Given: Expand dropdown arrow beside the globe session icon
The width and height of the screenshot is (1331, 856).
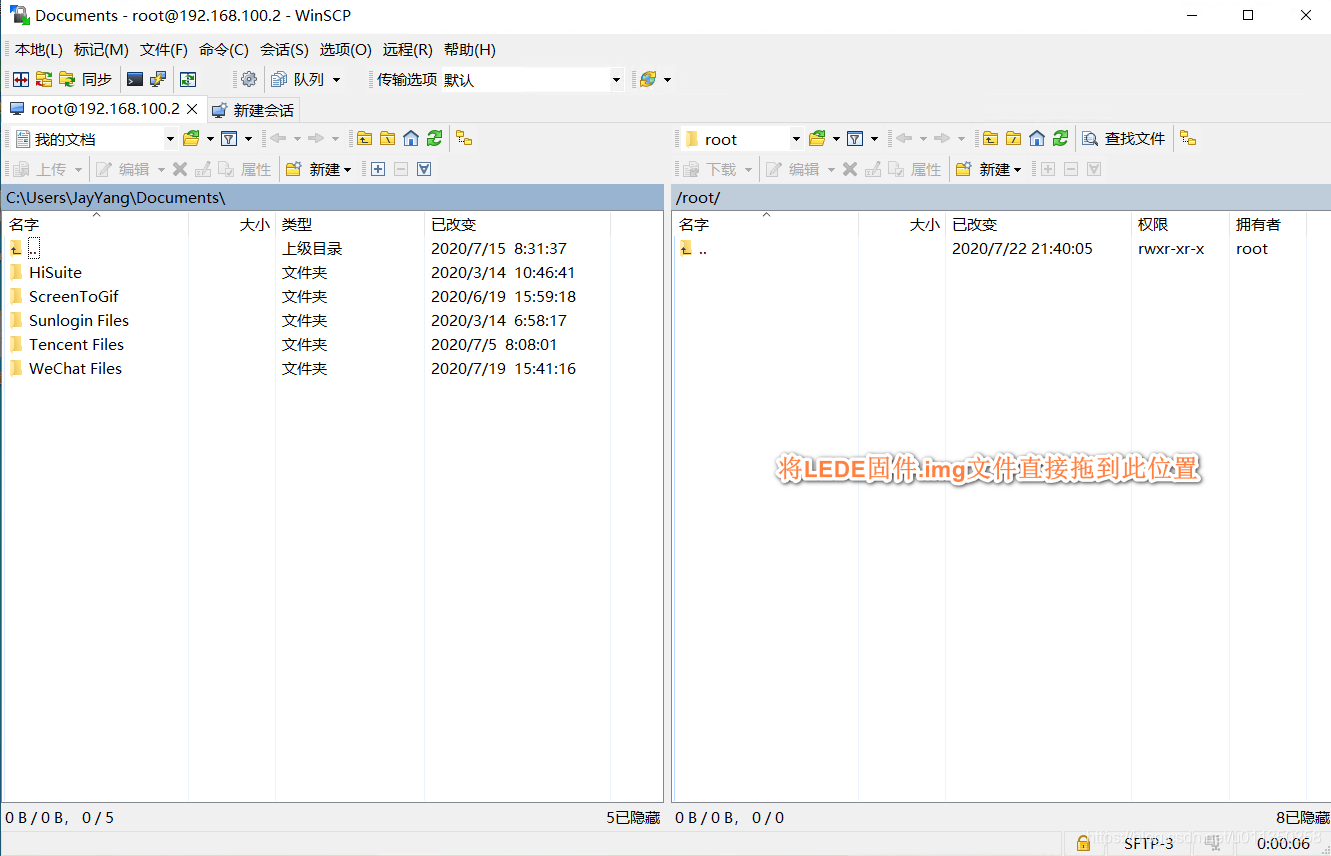Looking at the screenshot, I should [667, 79].
